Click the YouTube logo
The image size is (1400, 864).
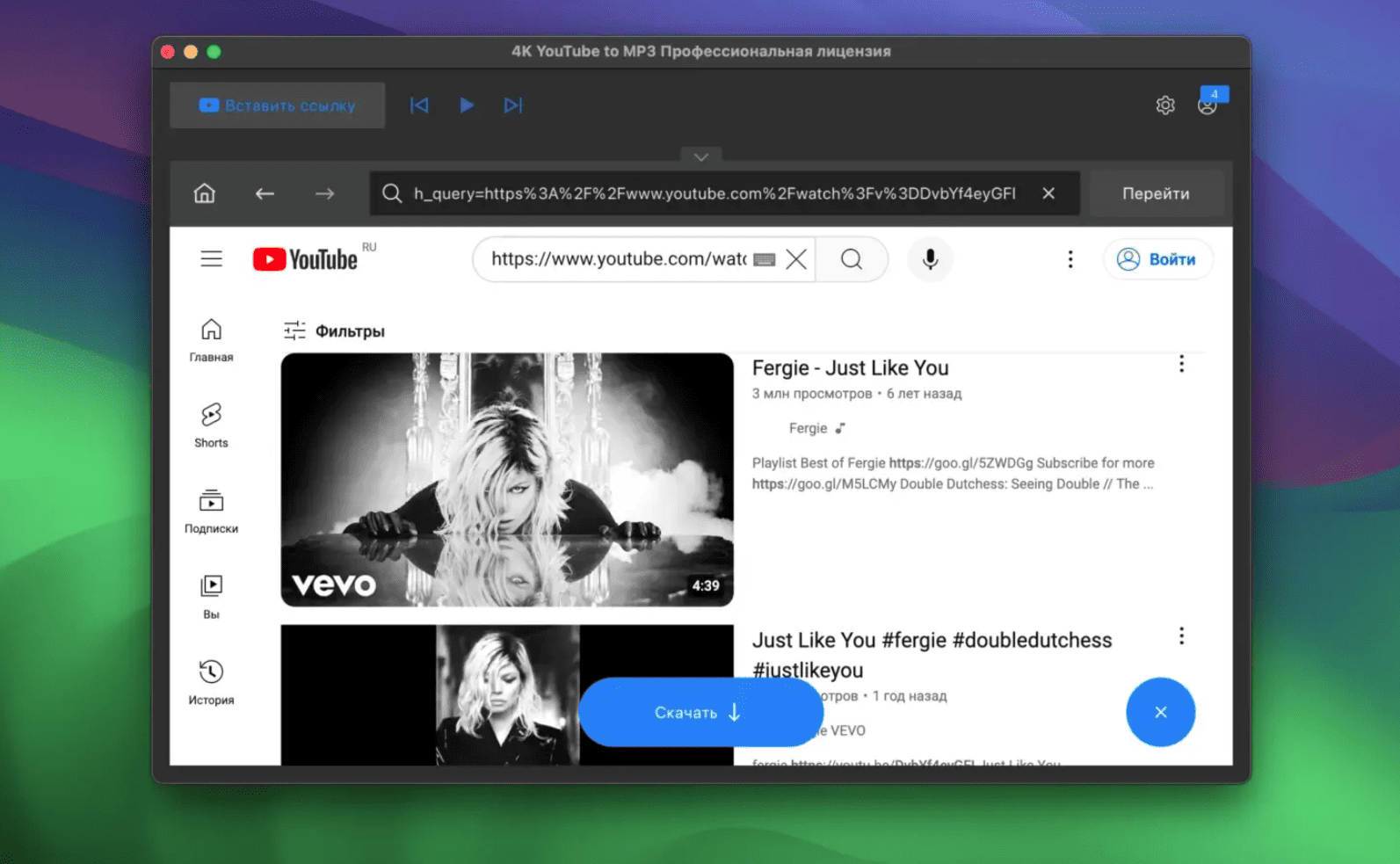(305, 259)
